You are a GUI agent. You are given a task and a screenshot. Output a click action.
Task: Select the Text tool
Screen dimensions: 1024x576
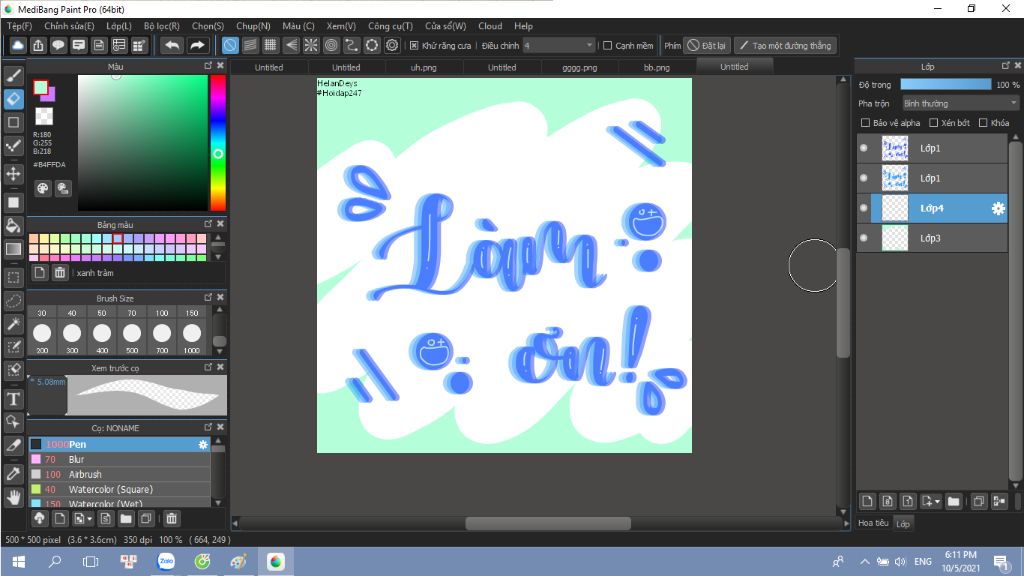click(x=13, y=399)
